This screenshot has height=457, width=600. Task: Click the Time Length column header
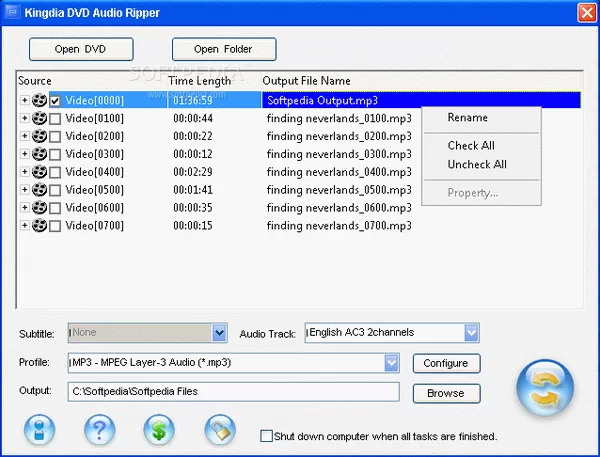200,81
